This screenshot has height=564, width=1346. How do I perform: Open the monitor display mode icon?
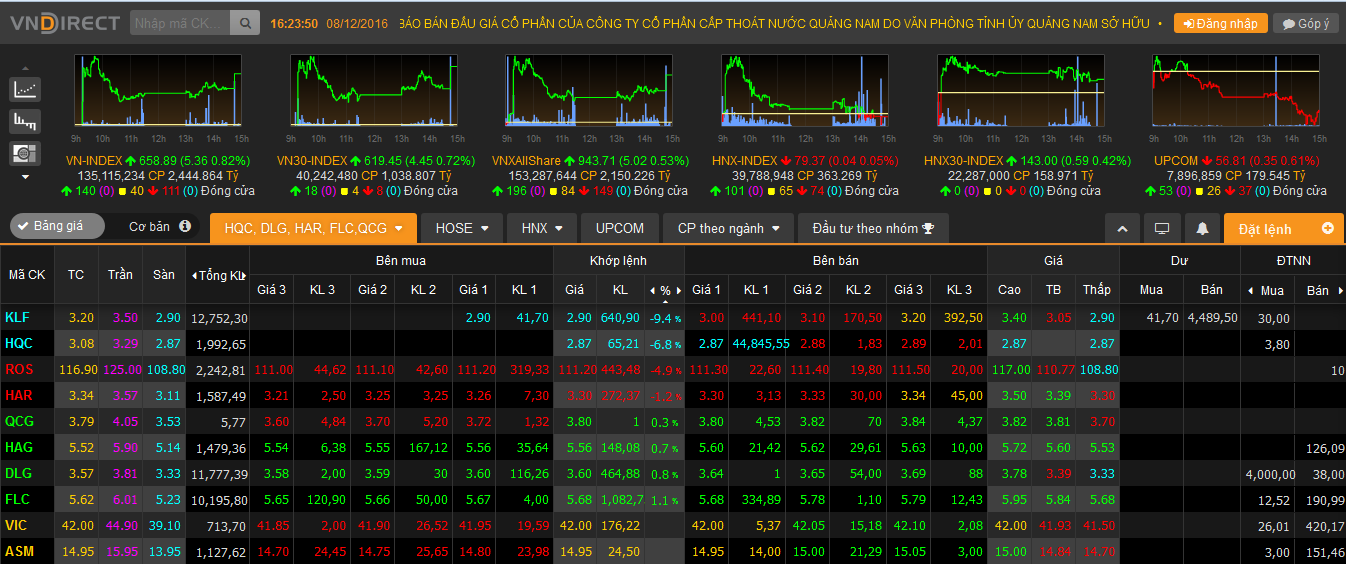1162,229
